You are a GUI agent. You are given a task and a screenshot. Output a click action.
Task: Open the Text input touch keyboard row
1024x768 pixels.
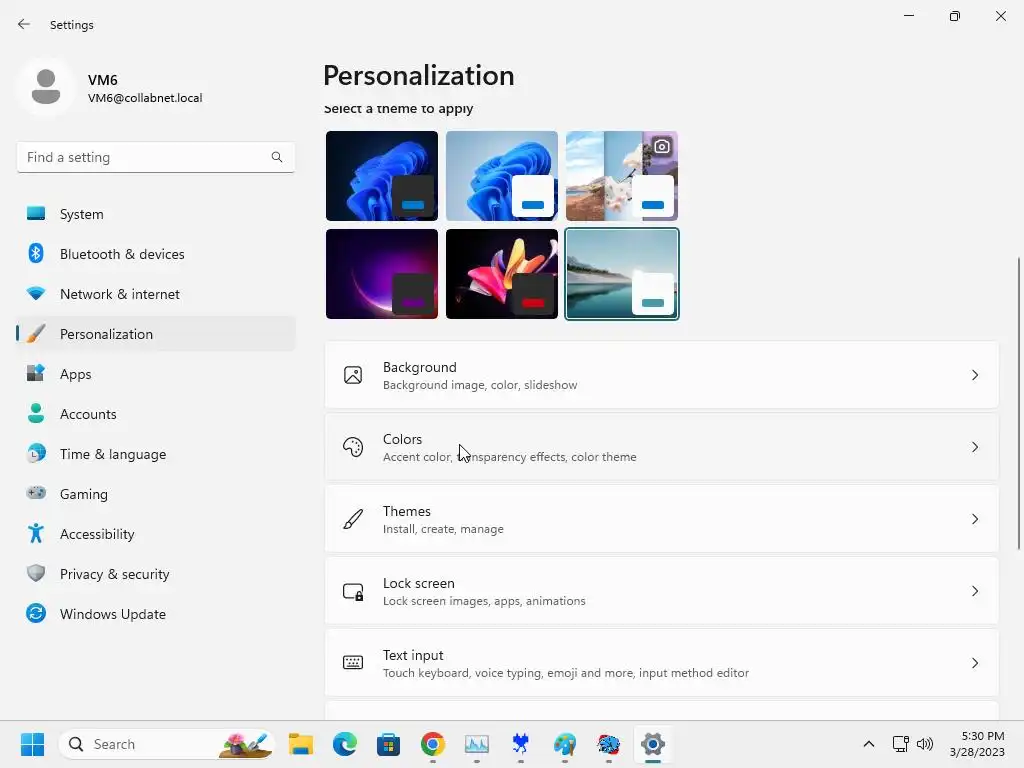click(x=662, y=663)
